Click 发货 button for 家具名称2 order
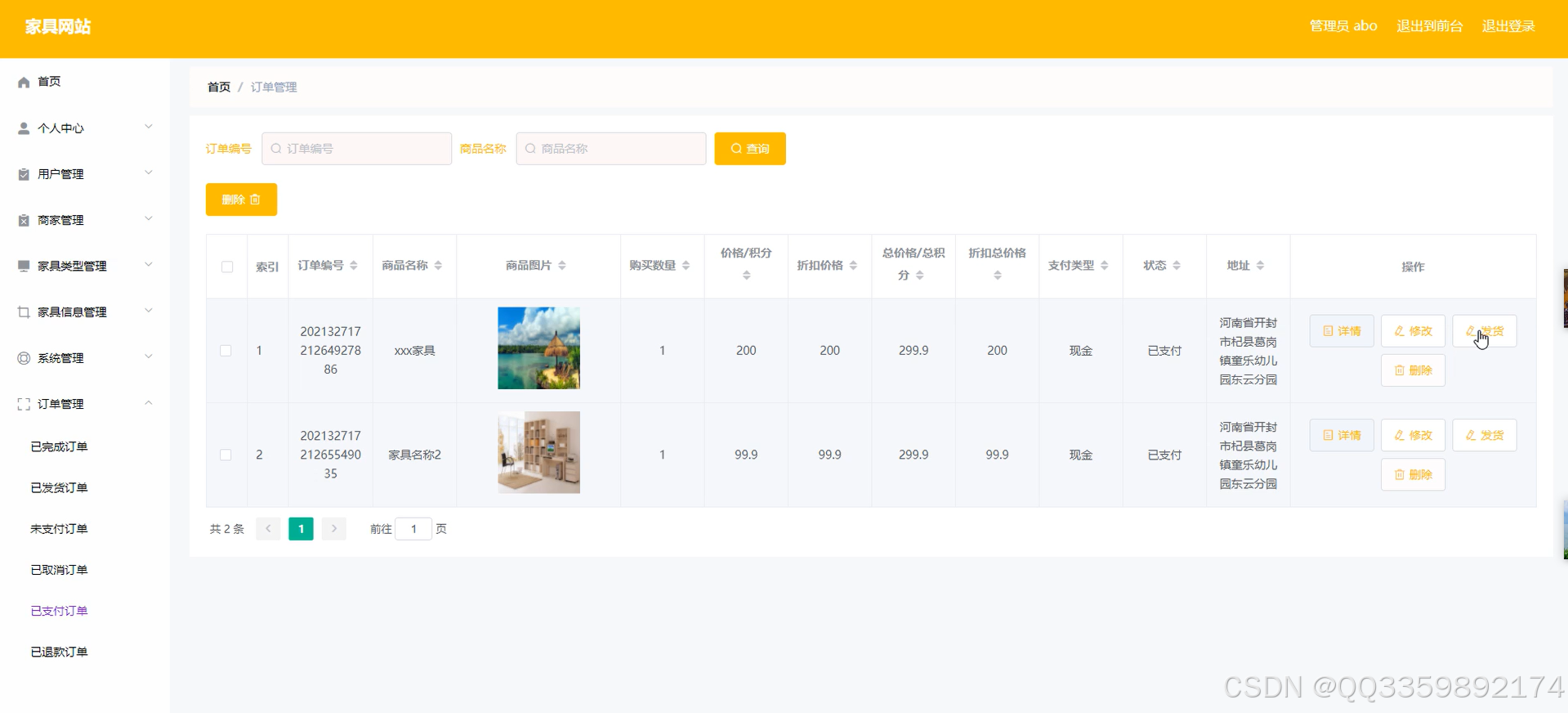 1485,435
